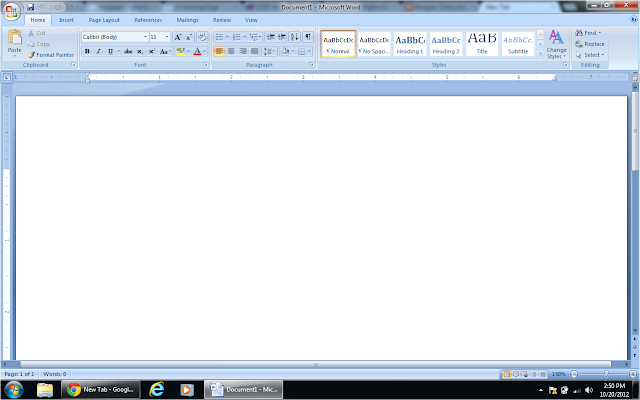
Task: Apply the Heading 1 style
Action: pyautogui.click(x=410, y=44)
